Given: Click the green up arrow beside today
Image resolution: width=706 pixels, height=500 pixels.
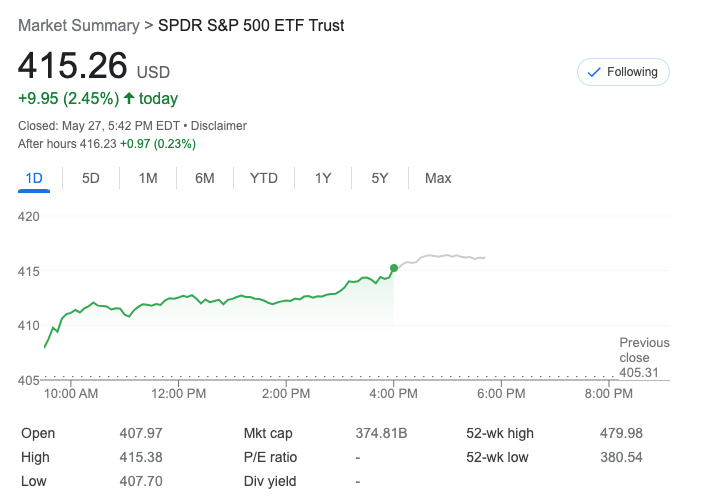Looking at the screenshot, I should coord(129,98).
